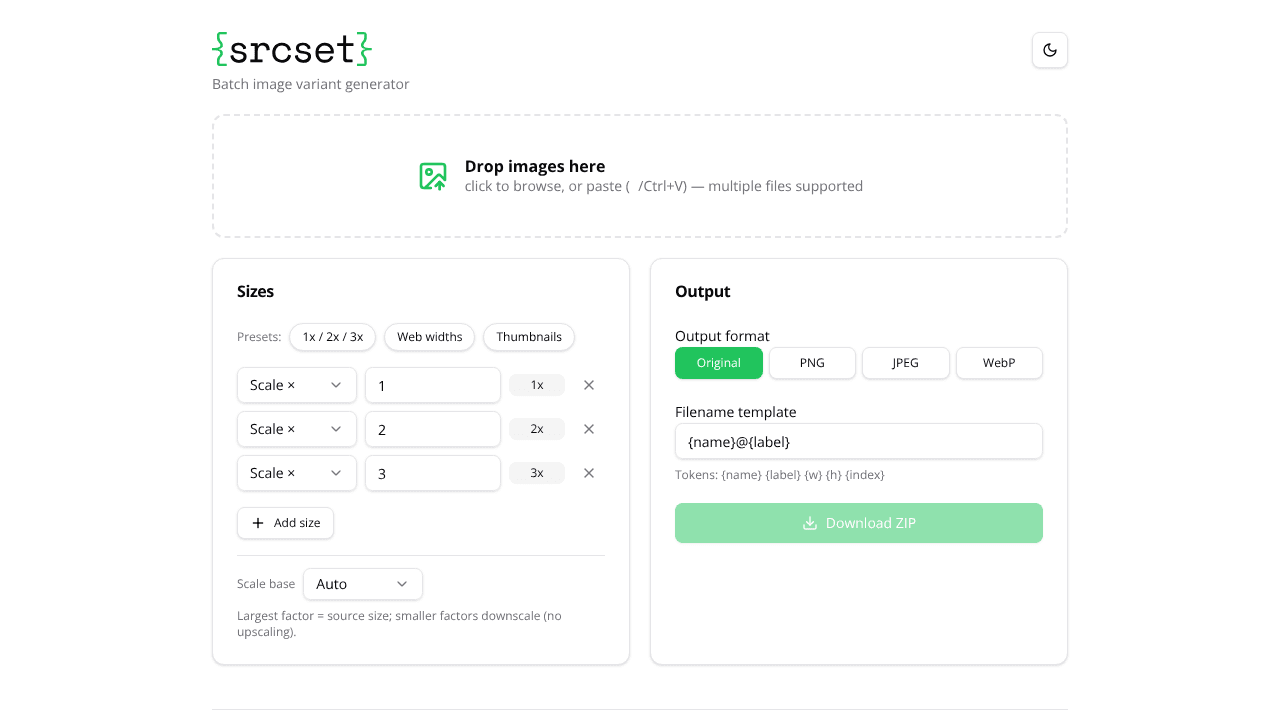
Task: Toggle dark mode with the moon icon
Action: click(1050, 50)
